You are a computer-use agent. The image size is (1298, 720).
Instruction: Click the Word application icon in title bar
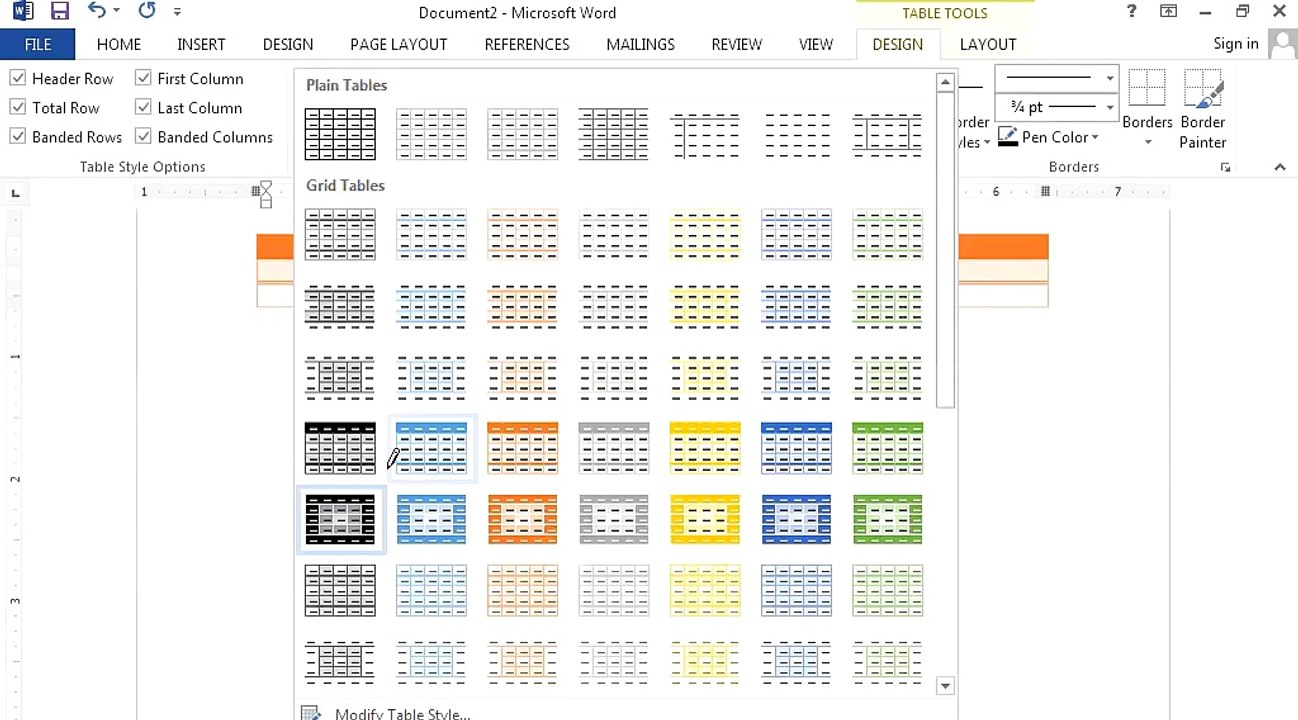coord(21,12)
